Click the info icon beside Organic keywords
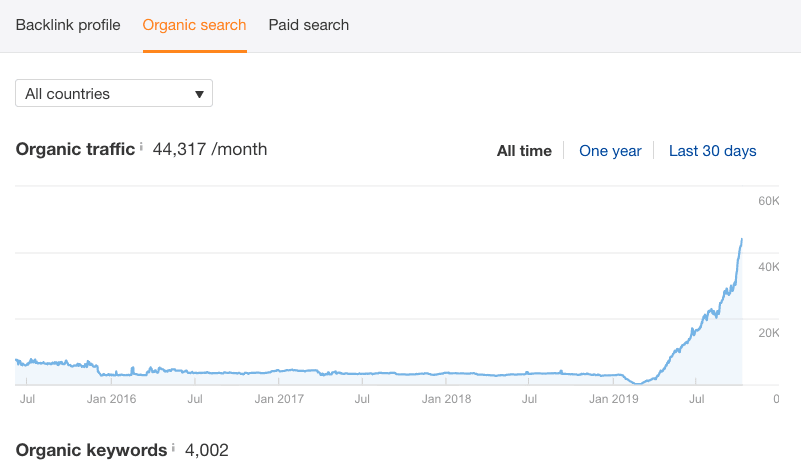 point(174,447)
